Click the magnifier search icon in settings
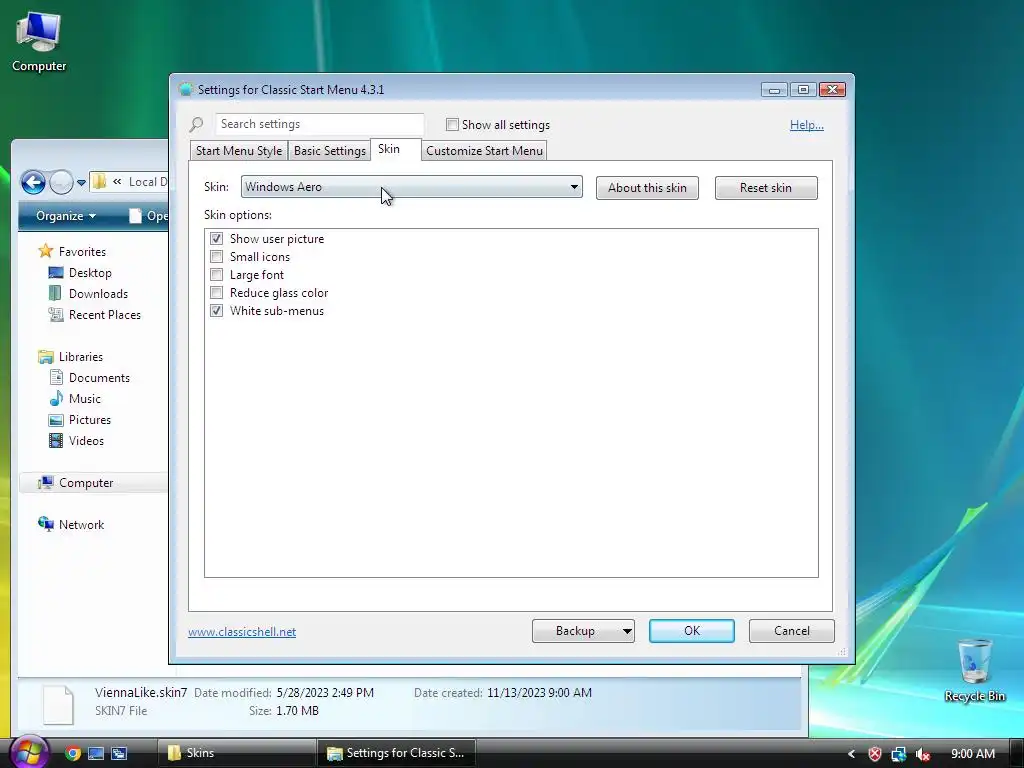 [196, 123]
